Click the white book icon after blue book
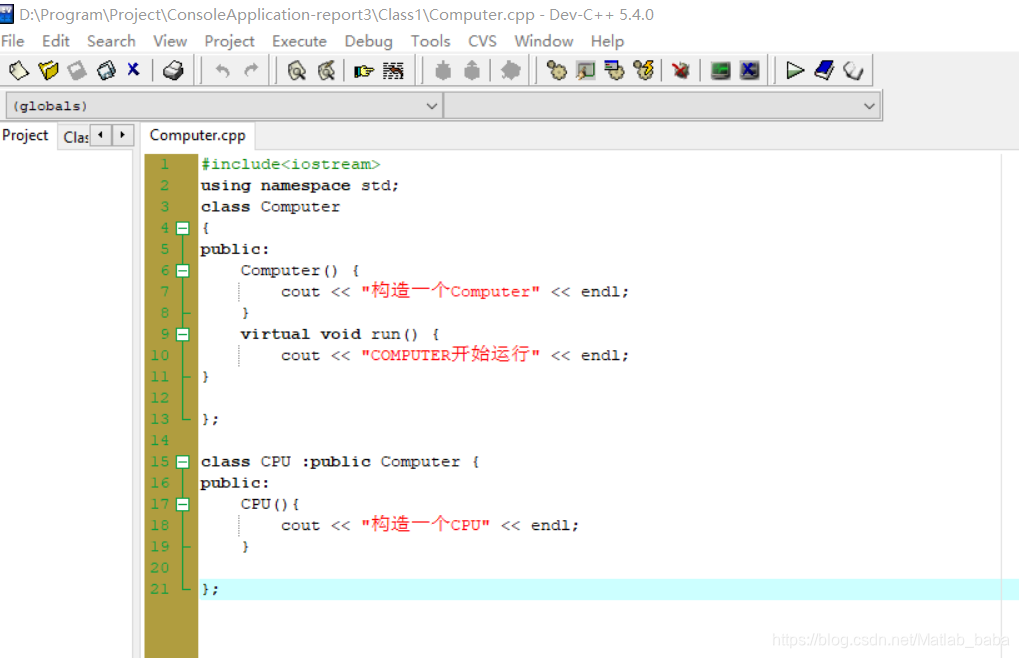 [x=853, y=70]
